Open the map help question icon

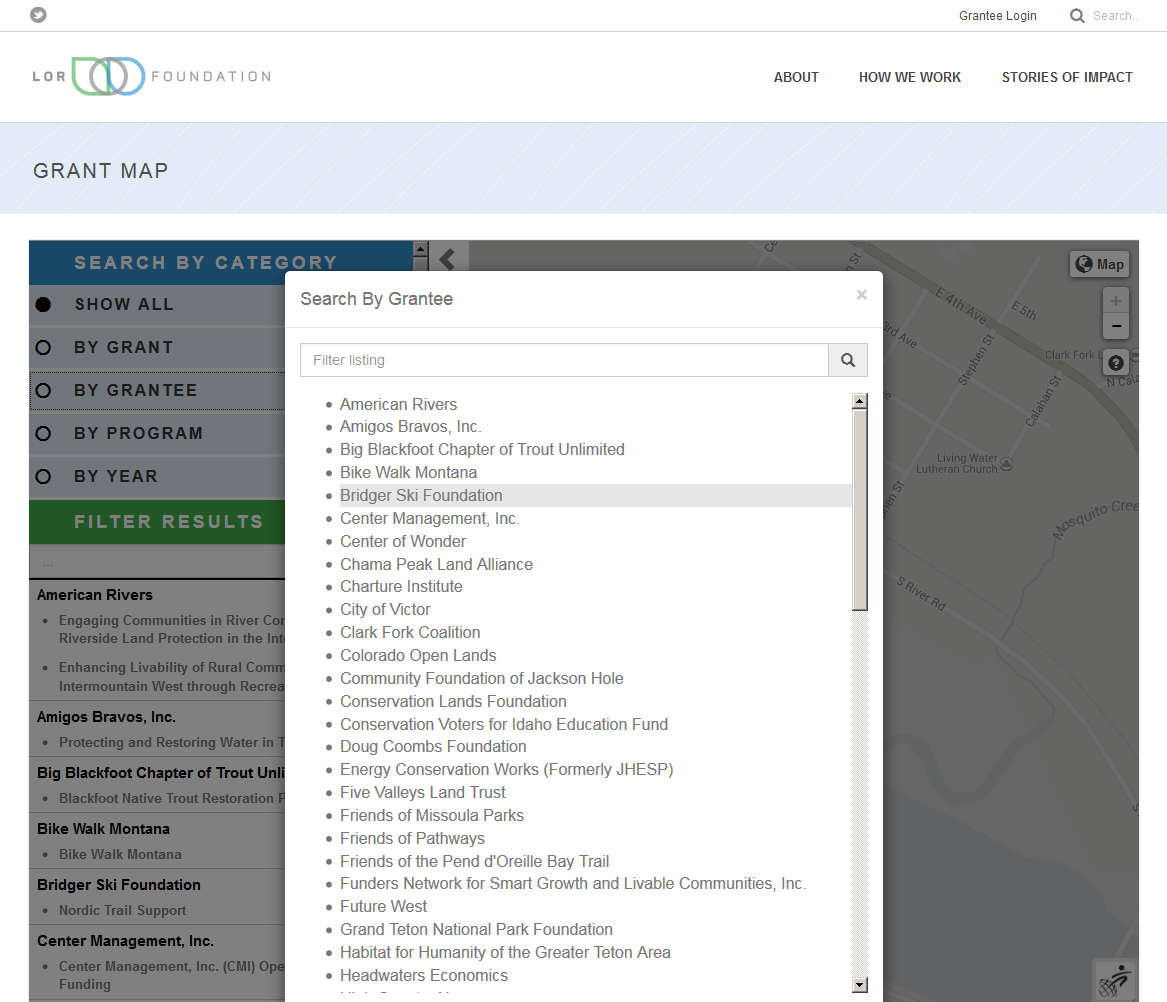coord(1116,363)
